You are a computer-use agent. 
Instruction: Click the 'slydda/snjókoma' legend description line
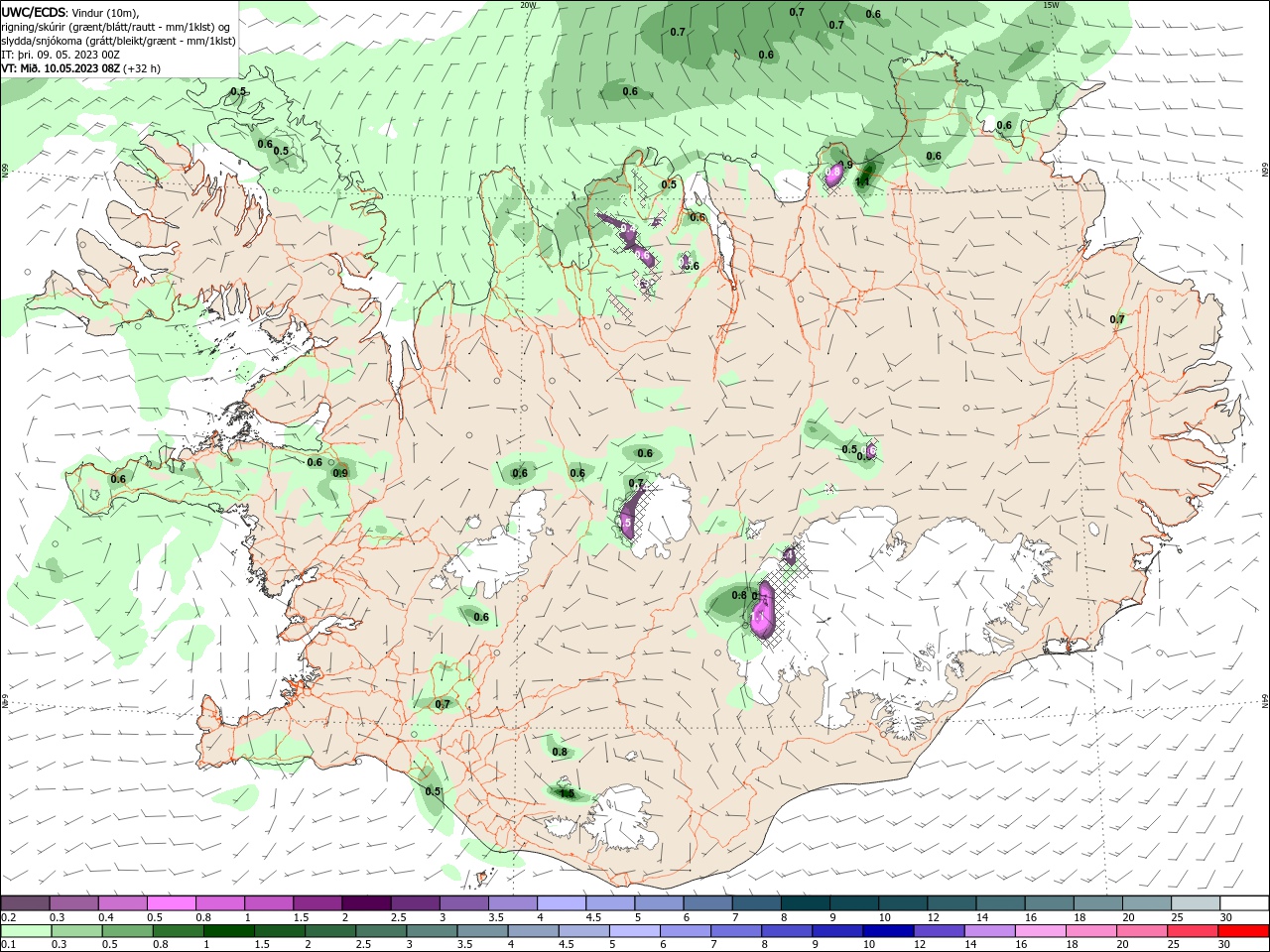[118, 41]
